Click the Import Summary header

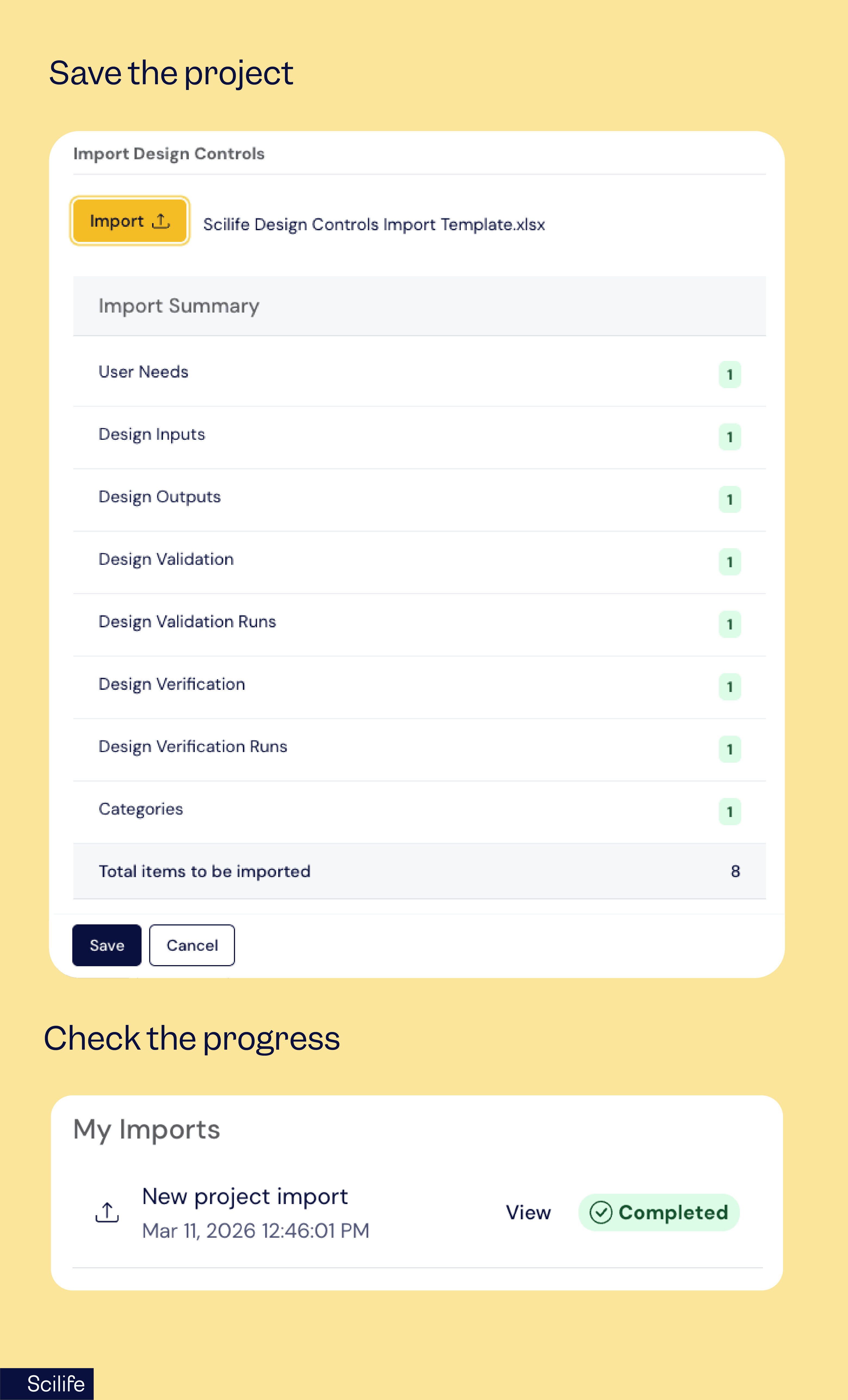[179, 306]
